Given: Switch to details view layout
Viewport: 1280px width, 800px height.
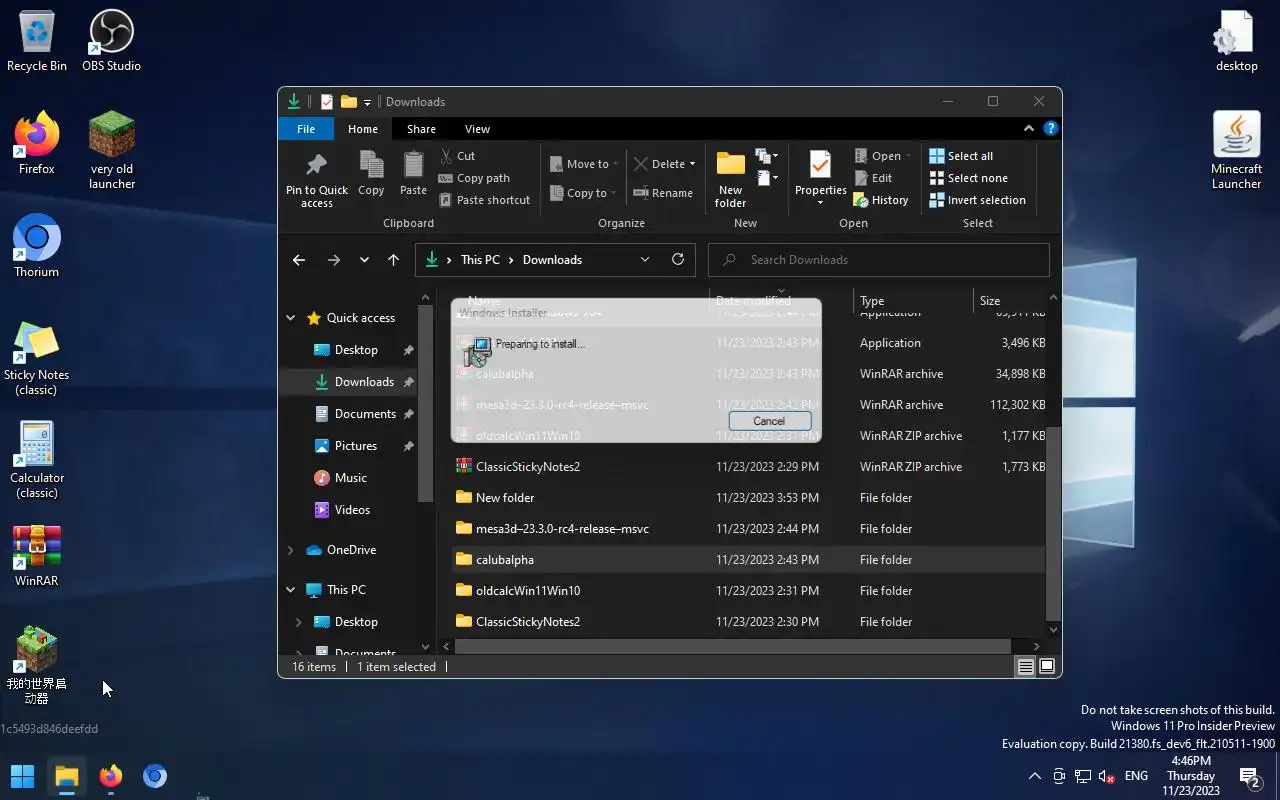Looking at the screenshot, I should point(1025,666).
